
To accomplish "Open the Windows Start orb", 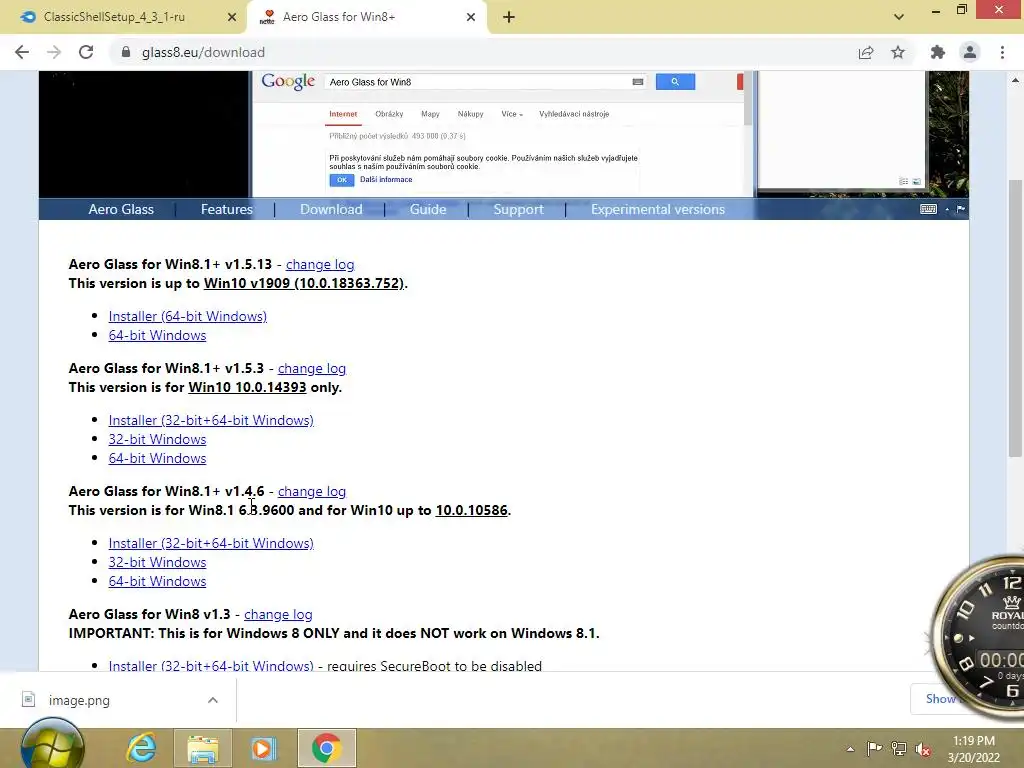I will (52, 746).
